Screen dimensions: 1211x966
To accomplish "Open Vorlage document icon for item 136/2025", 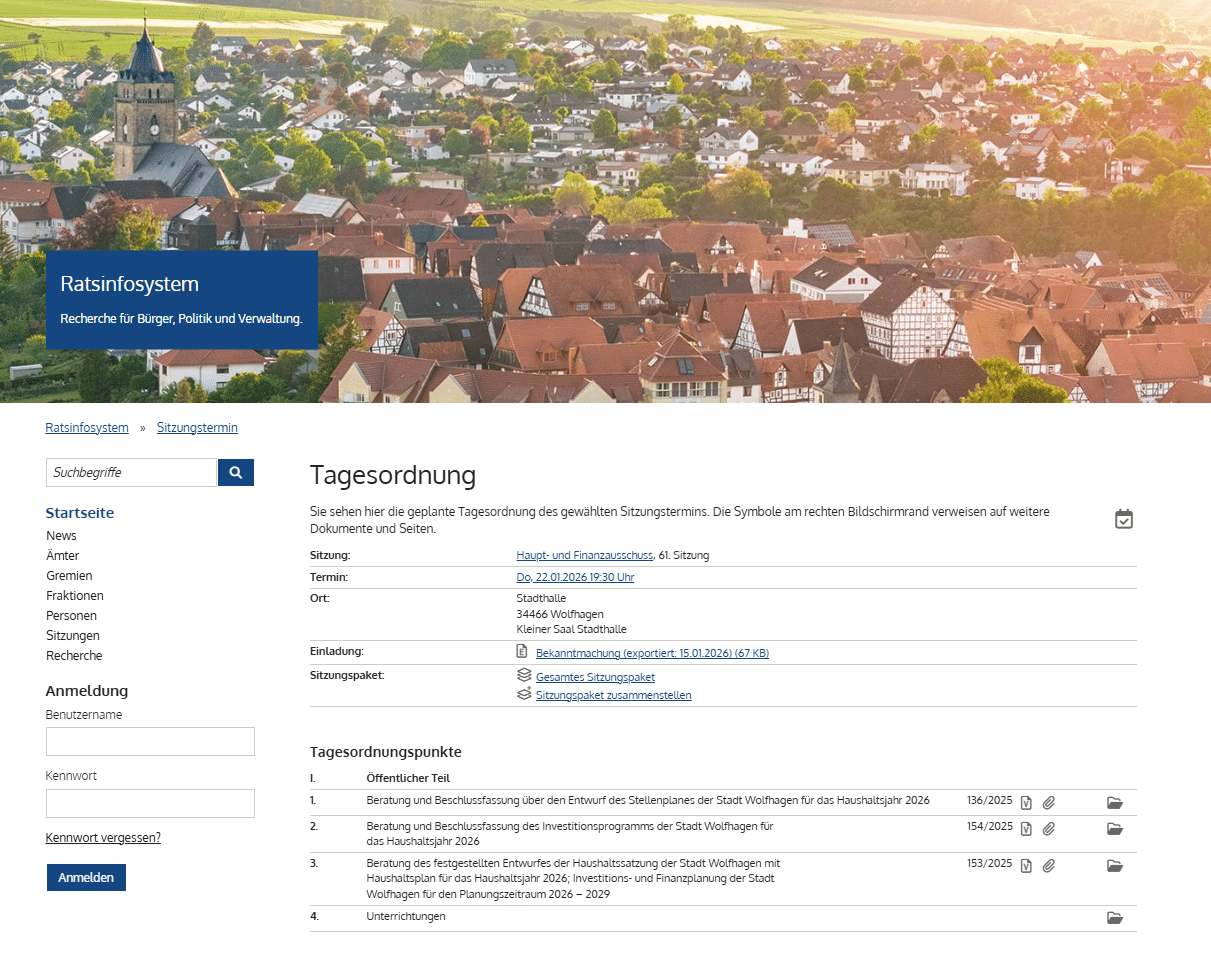I will click(1026, 802).
